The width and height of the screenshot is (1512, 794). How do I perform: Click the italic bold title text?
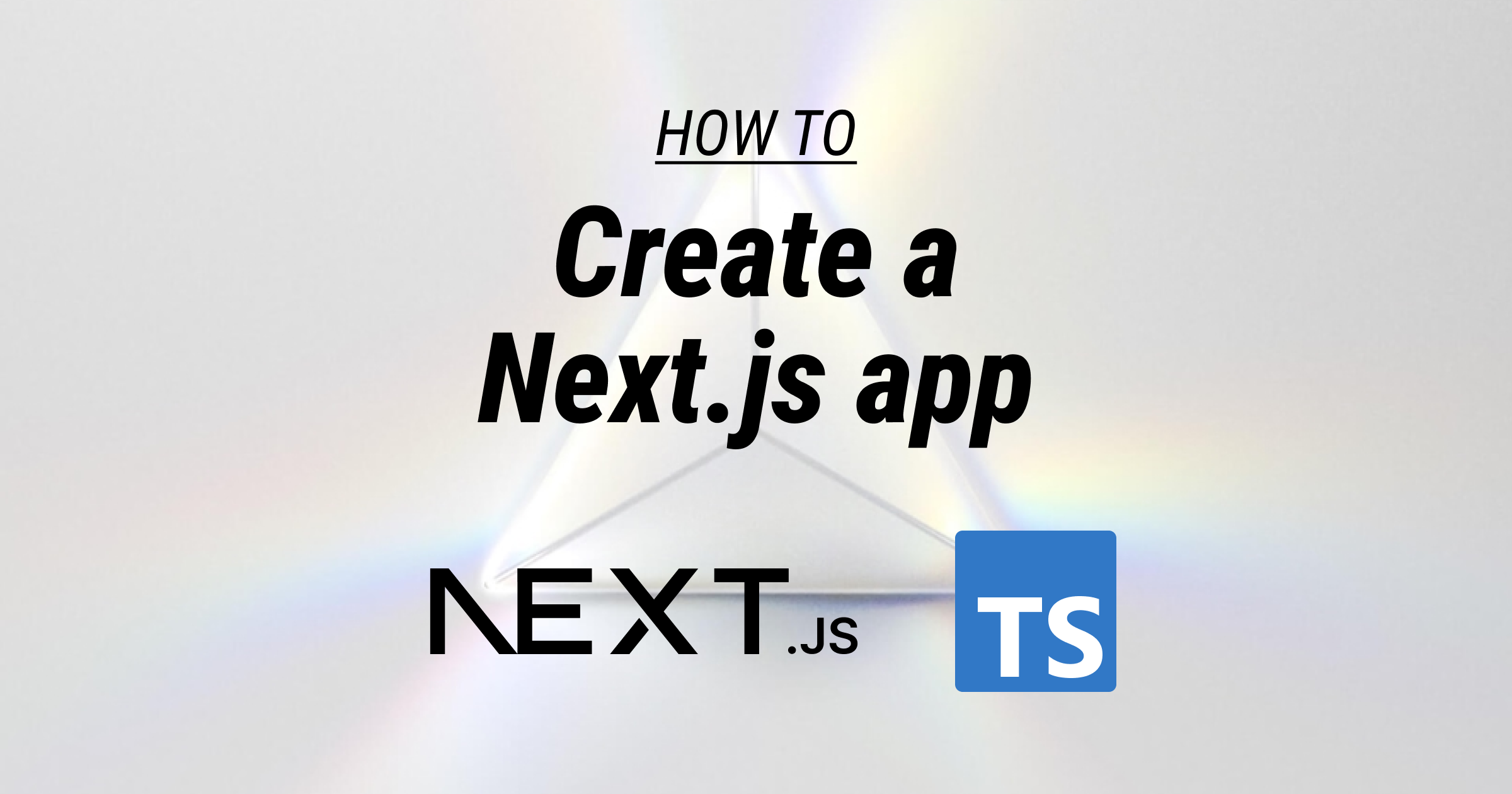pos(756,300)
